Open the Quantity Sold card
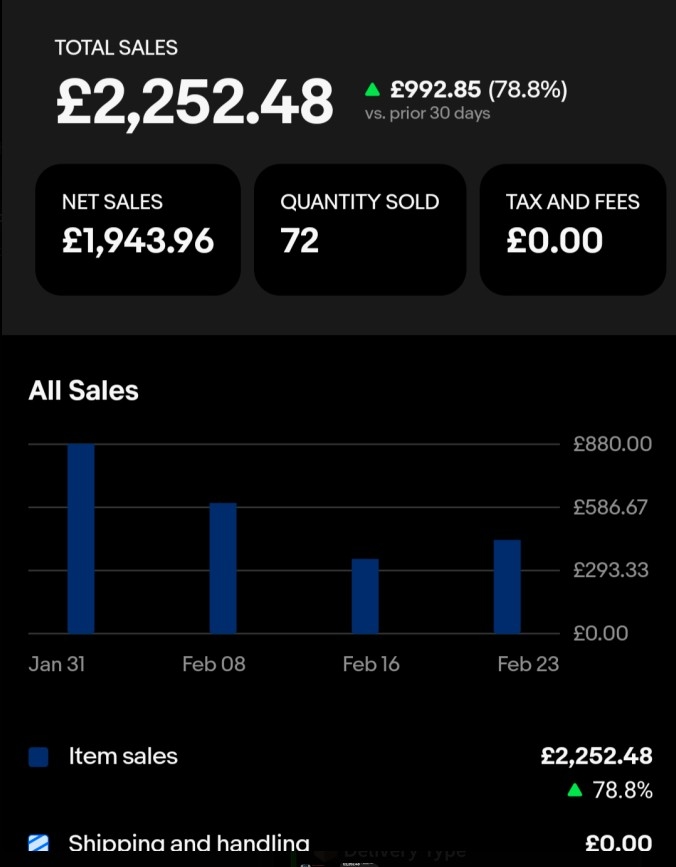This screenshot has height=867, width=676. [360, 229]
